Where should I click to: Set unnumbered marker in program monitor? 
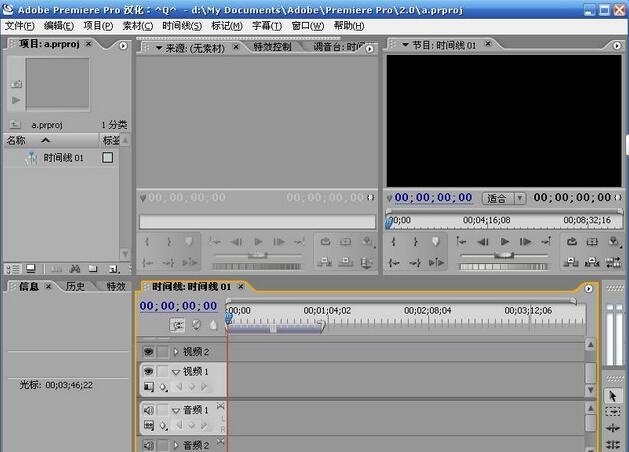[436, 241]
